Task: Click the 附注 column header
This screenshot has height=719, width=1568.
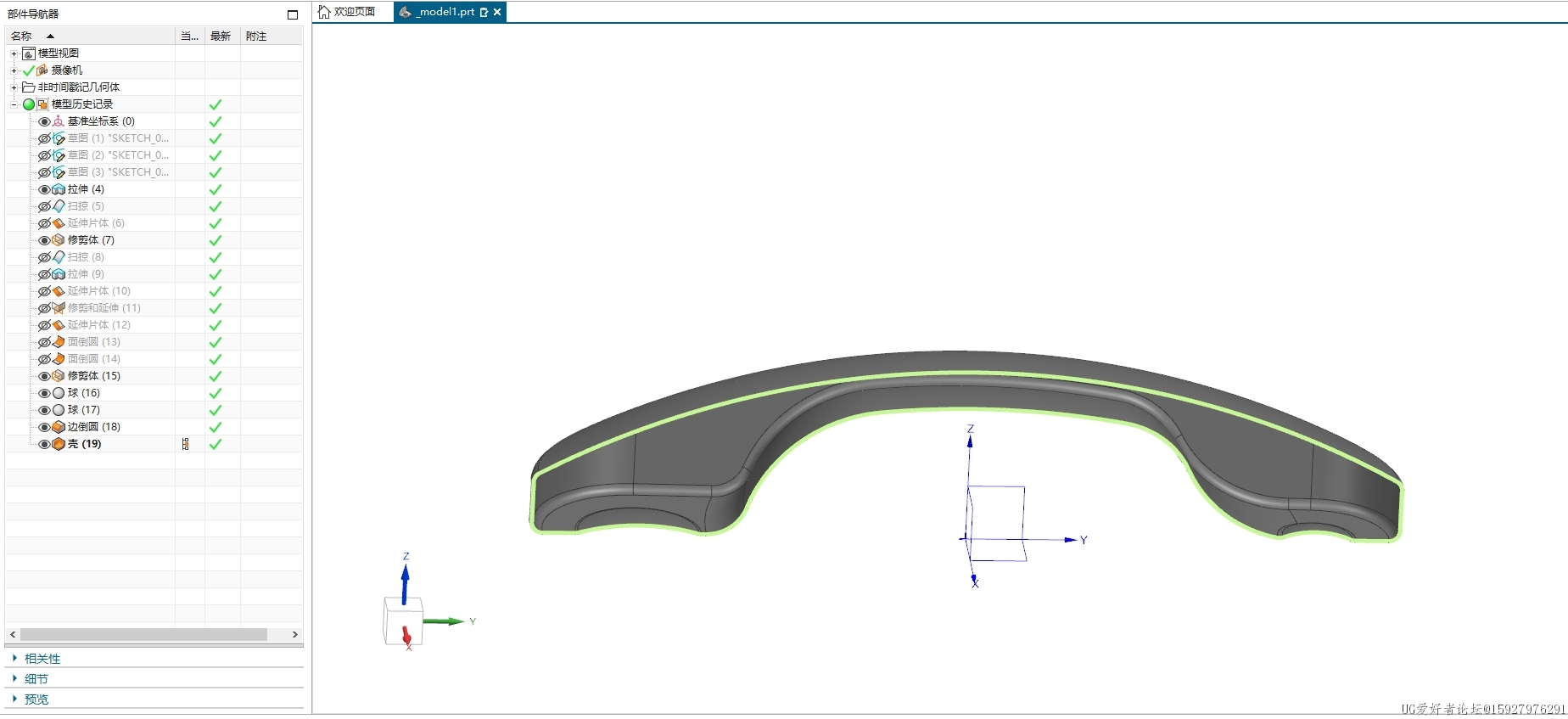Action: [272, 36]
